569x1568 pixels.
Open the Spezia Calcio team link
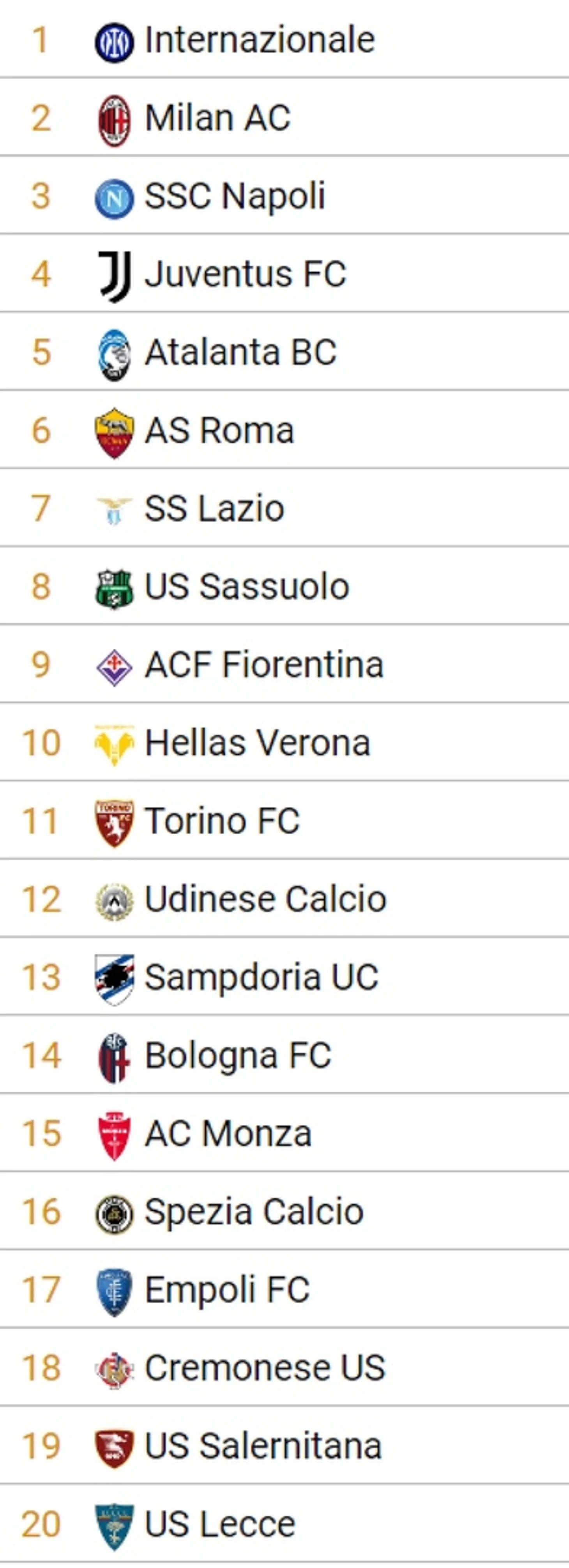point(254,1211)
